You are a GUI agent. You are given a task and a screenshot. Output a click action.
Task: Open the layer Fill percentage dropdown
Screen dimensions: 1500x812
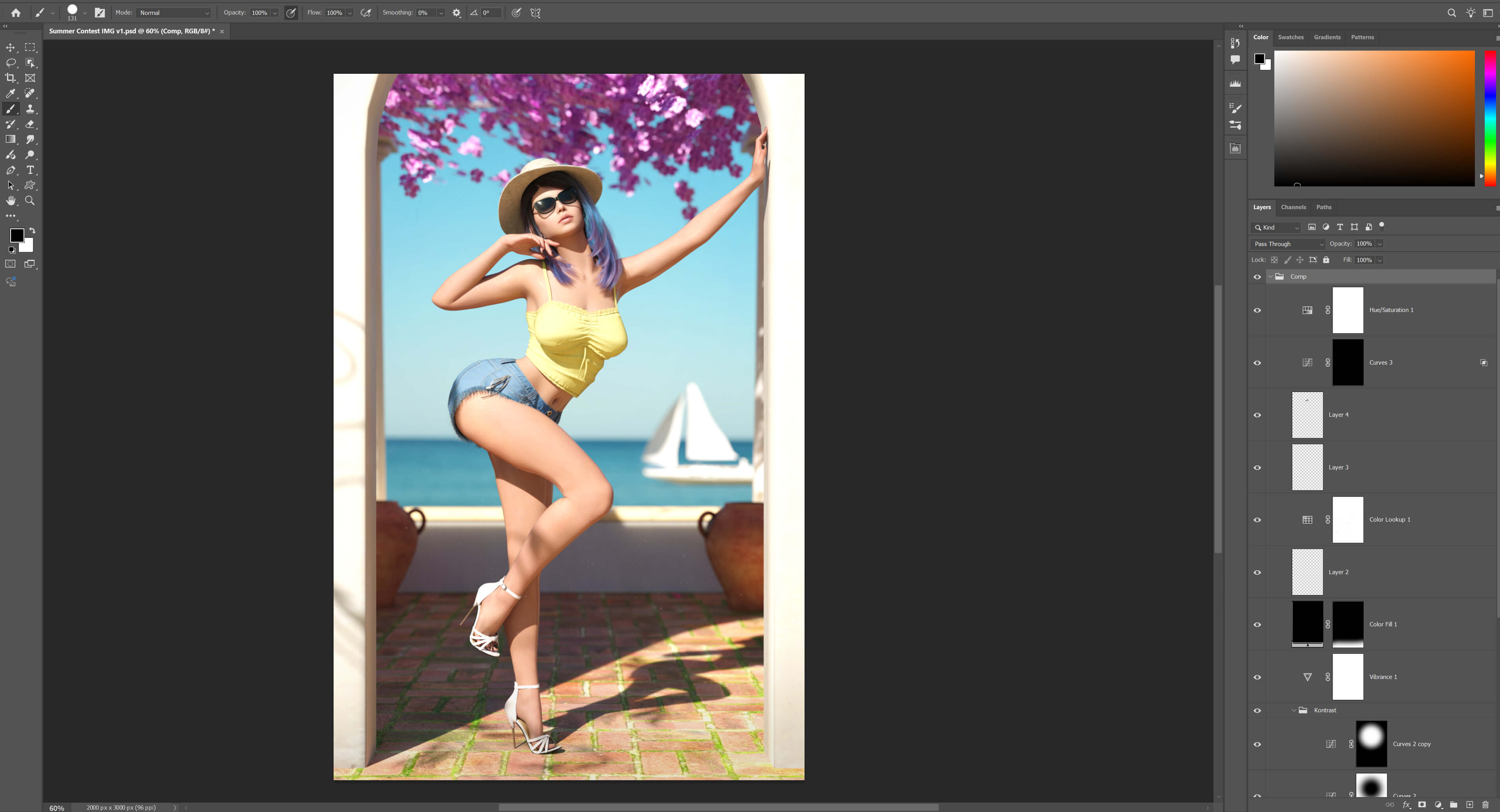coord(1380,260)
